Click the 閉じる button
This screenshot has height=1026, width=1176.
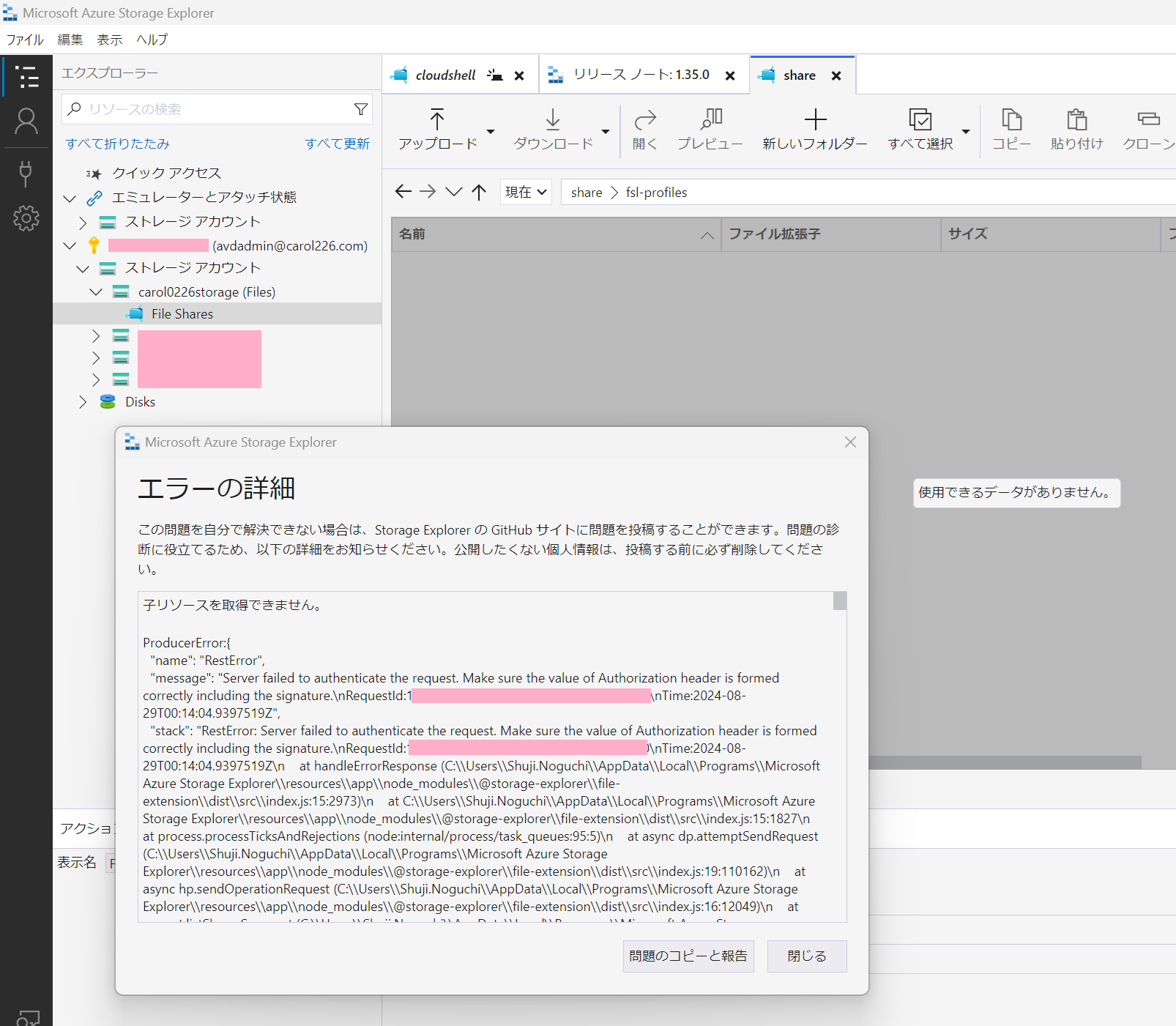[x=807, y=956]
